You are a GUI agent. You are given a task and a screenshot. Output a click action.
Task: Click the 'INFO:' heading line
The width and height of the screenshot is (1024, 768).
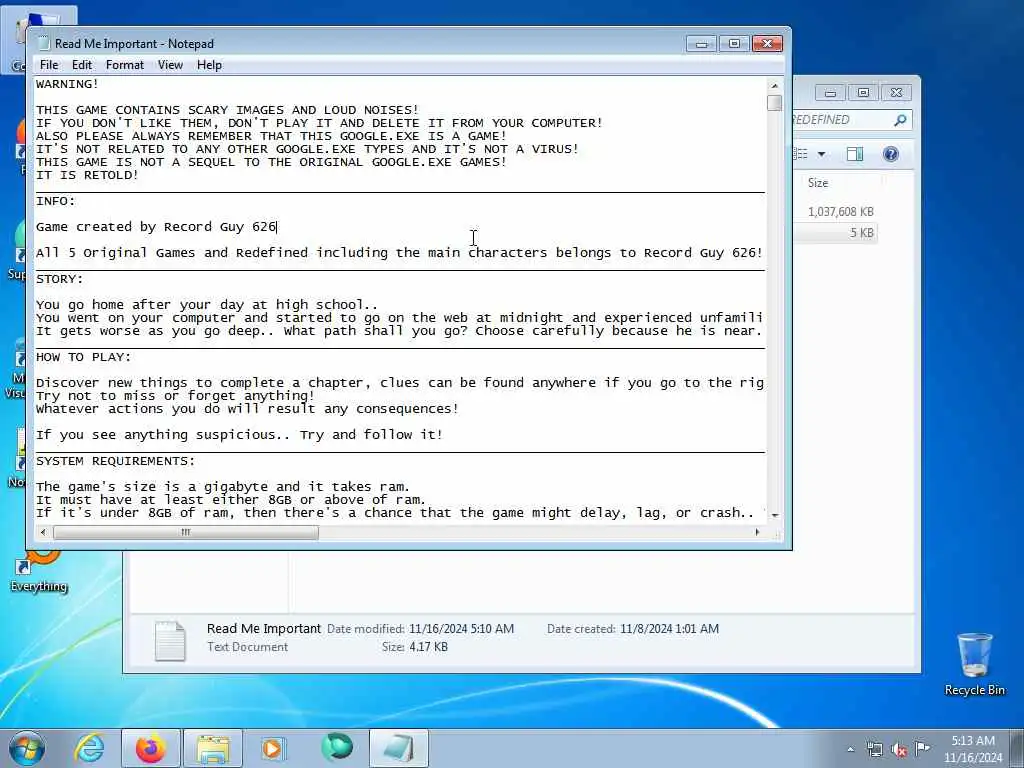(56, 201)
